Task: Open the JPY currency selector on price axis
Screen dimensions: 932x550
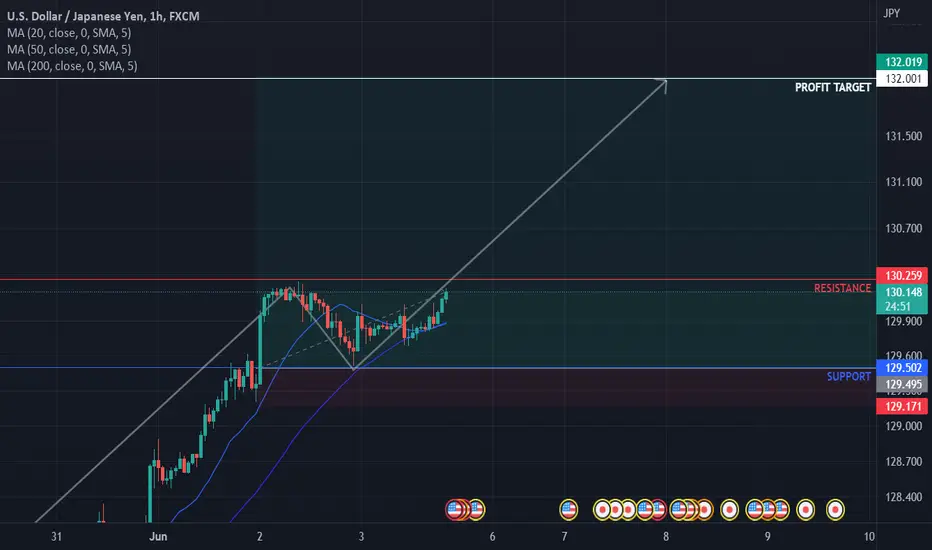Action: coord(892,13)
